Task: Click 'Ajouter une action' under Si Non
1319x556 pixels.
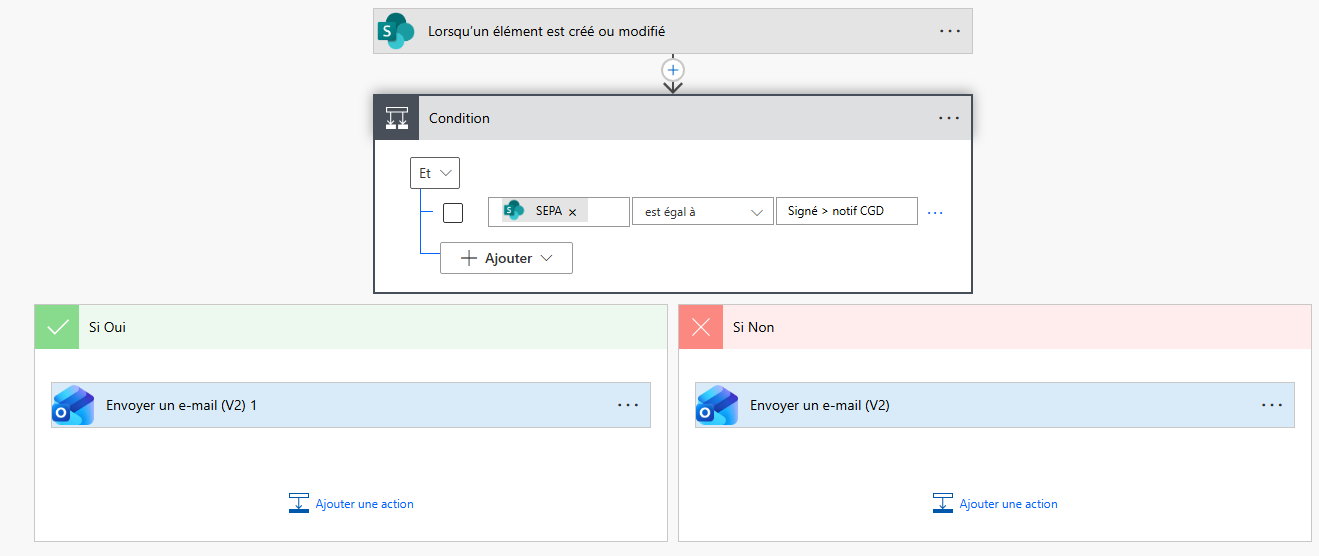Action: pos(1008,504)
